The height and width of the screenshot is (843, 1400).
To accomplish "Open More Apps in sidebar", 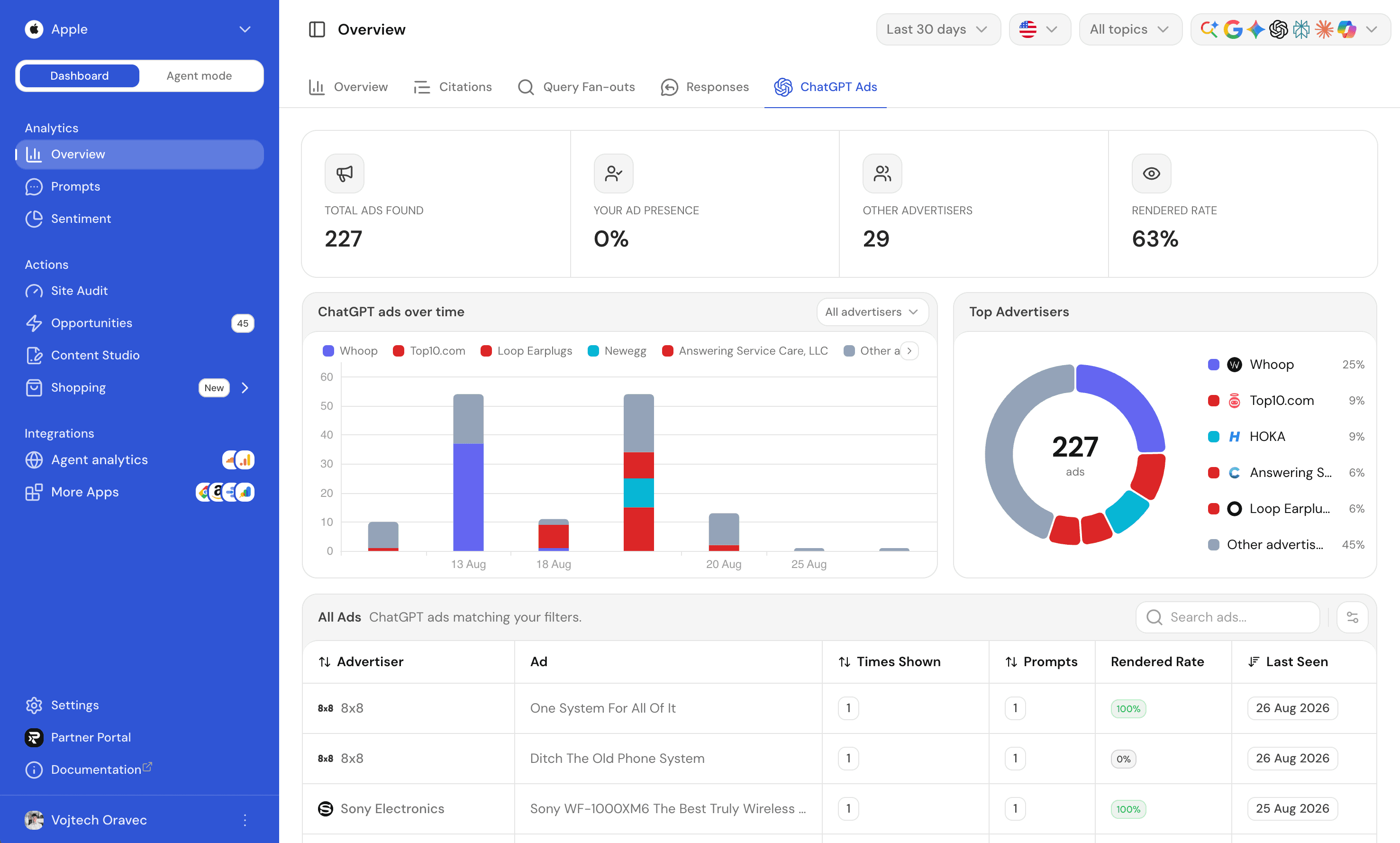I will pyautogui.click(x=84, y=492).
